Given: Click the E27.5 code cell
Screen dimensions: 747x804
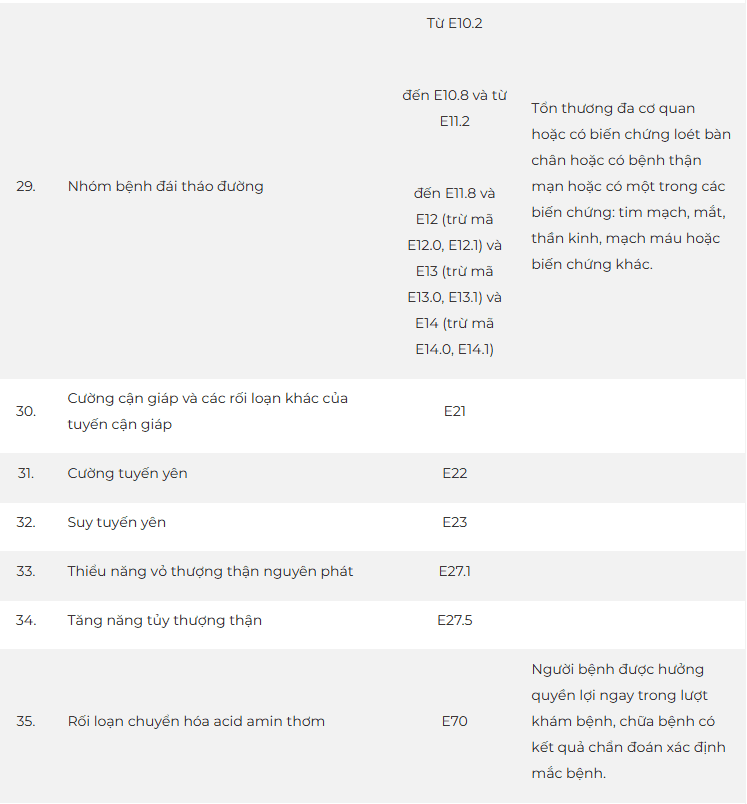Looking at the screenshot, I should coord(454,620).
